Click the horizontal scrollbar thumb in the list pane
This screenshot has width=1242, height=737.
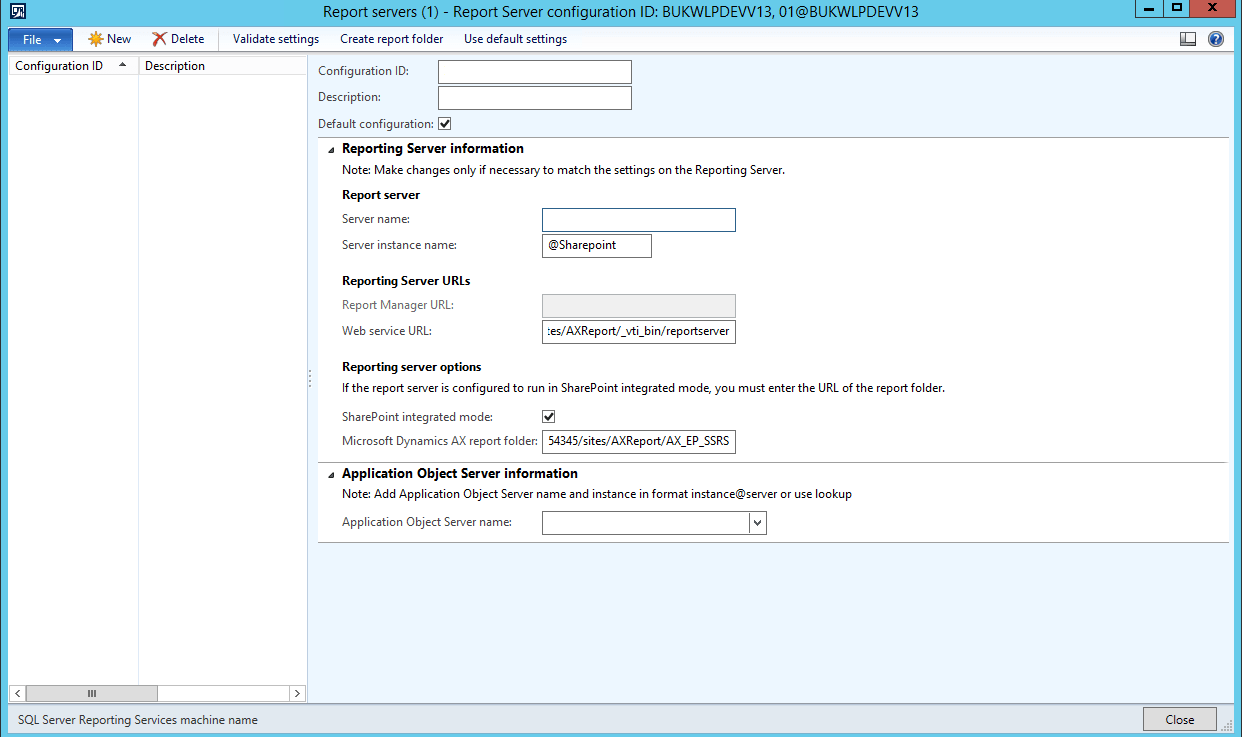coord(92,693)
